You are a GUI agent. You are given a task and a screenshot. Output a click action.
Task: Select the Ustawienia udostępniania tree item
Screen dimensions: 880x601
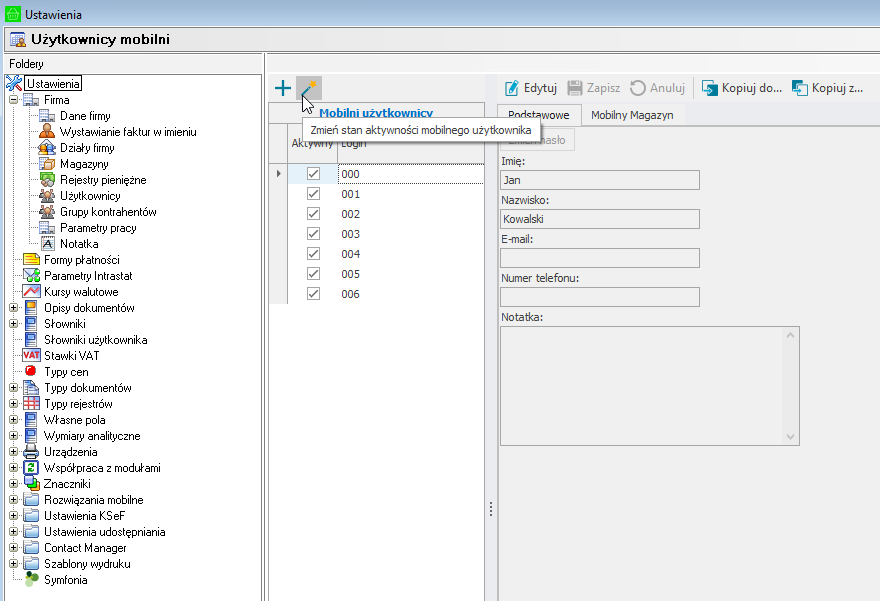click(x=104, y=532)
